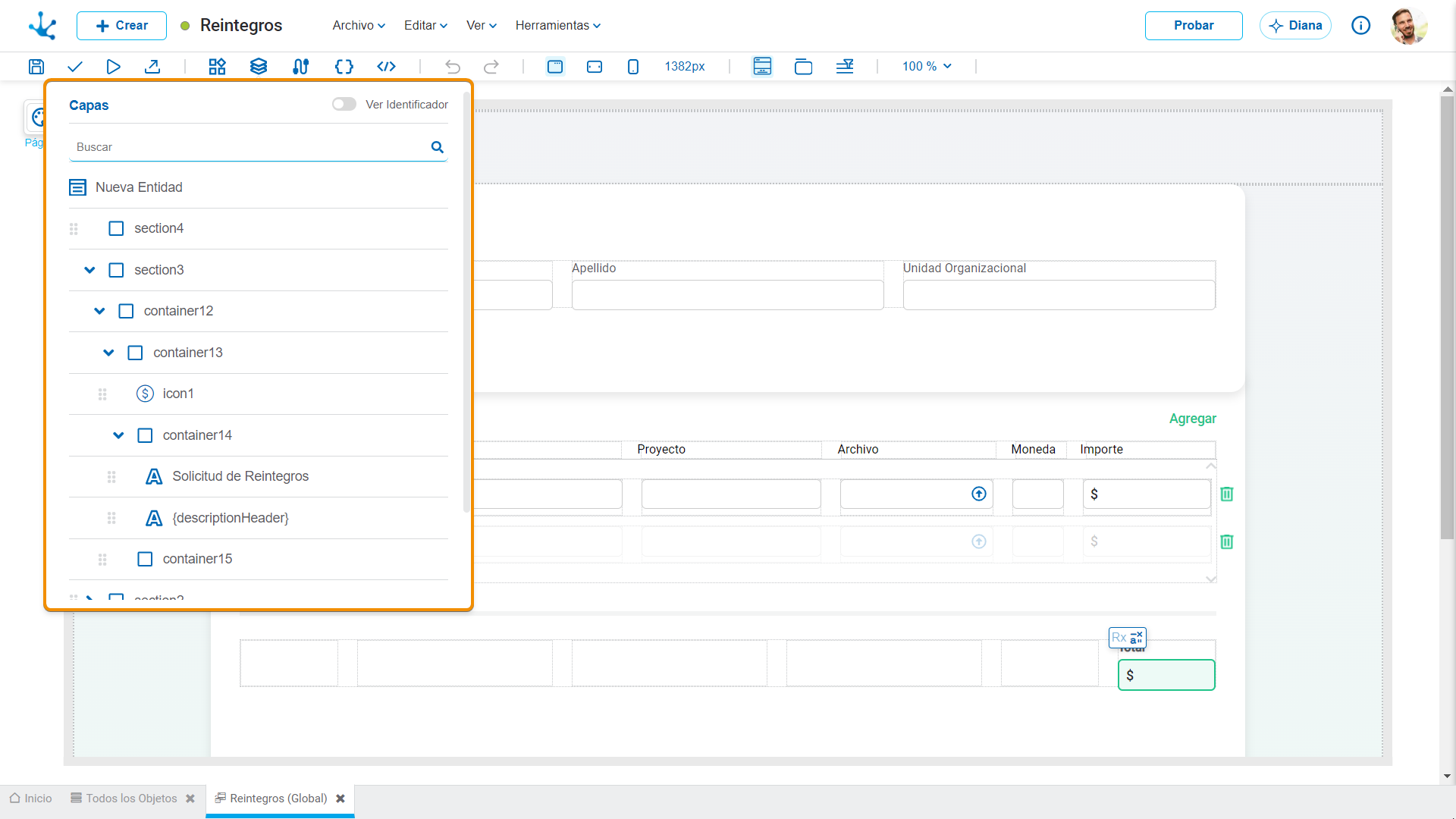Viewport: 1456px width, 819px height.
Task: Delete the first row with the trash icon
Action: coord(1227,494)
